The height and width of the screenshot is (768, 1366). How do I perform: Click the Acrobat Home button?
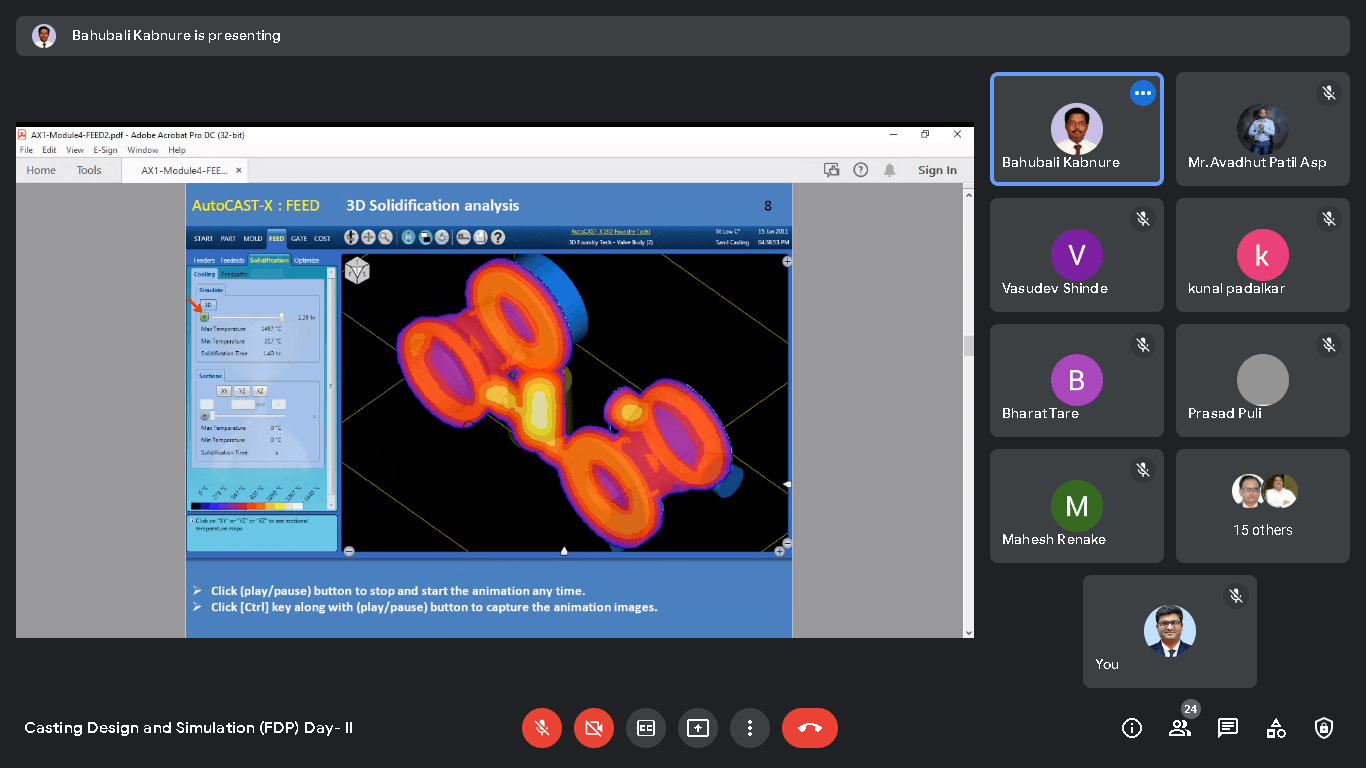coord(41,170)
